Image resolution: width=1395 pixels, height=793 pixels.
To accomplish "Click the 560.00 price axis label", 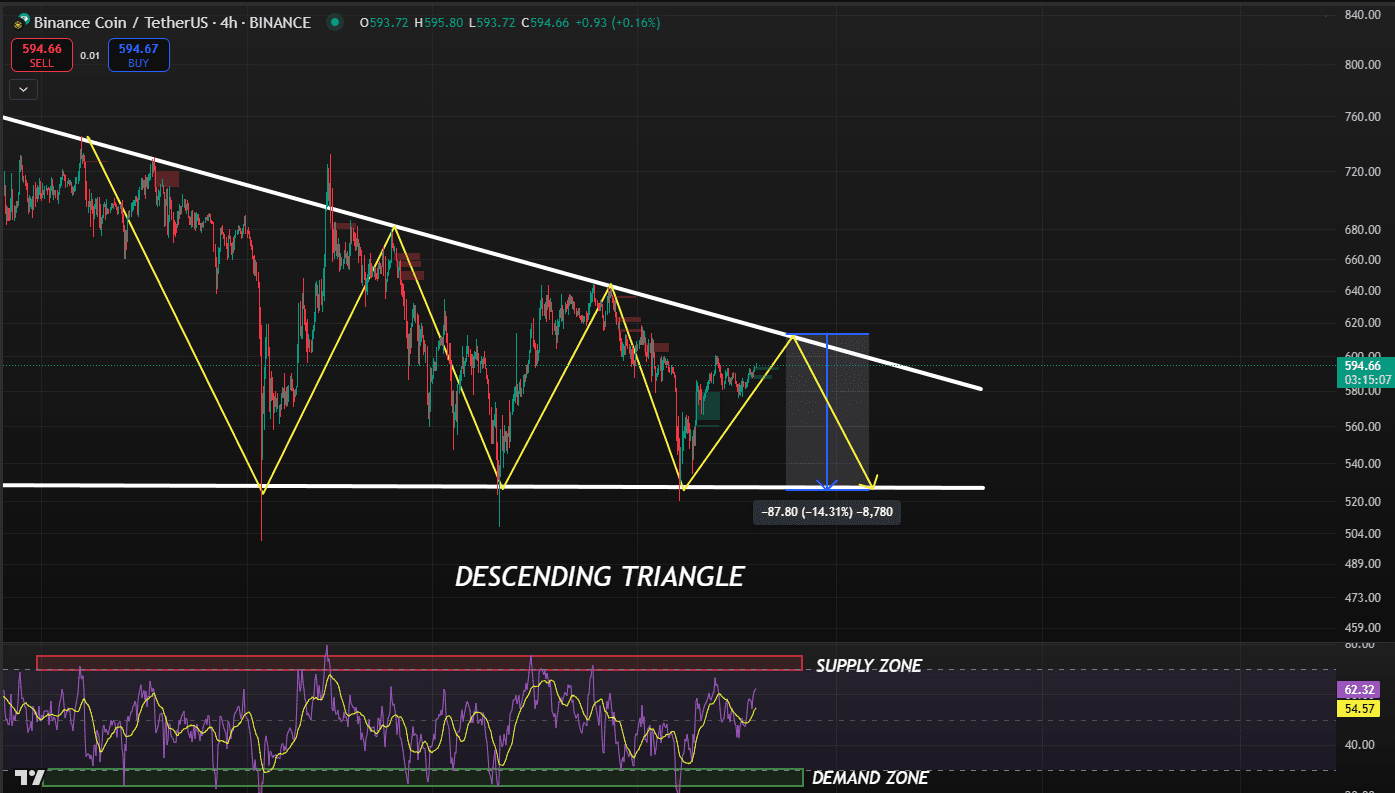I will (x=1362, y=427).
